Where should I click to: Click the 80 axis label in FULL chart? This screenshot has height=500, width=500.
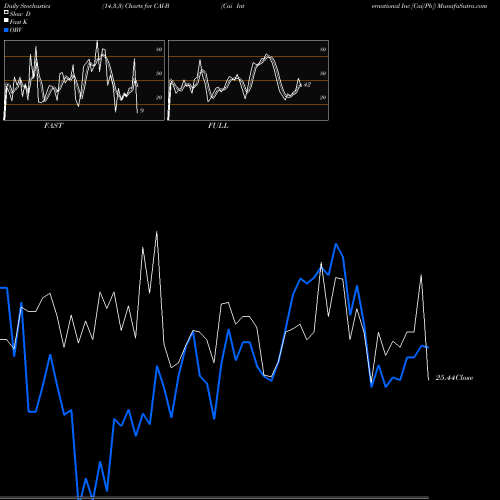click(x=323, y=49)
